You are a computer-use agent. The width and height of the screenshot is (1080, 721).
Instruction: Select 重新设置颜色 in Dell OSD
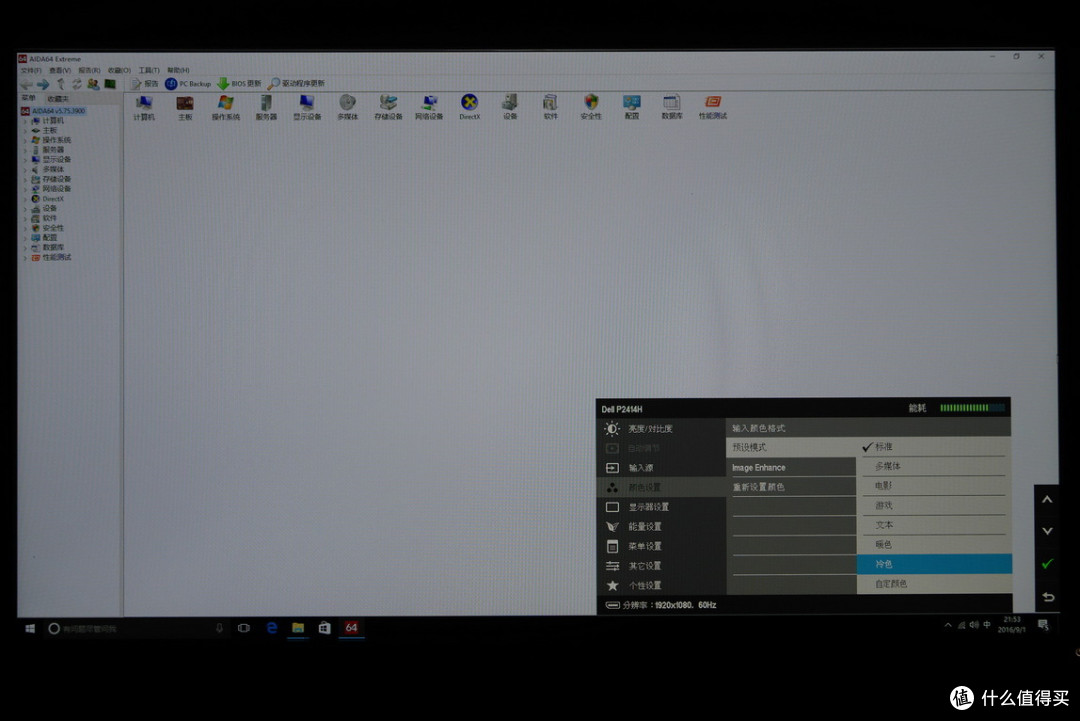[791, 487]
